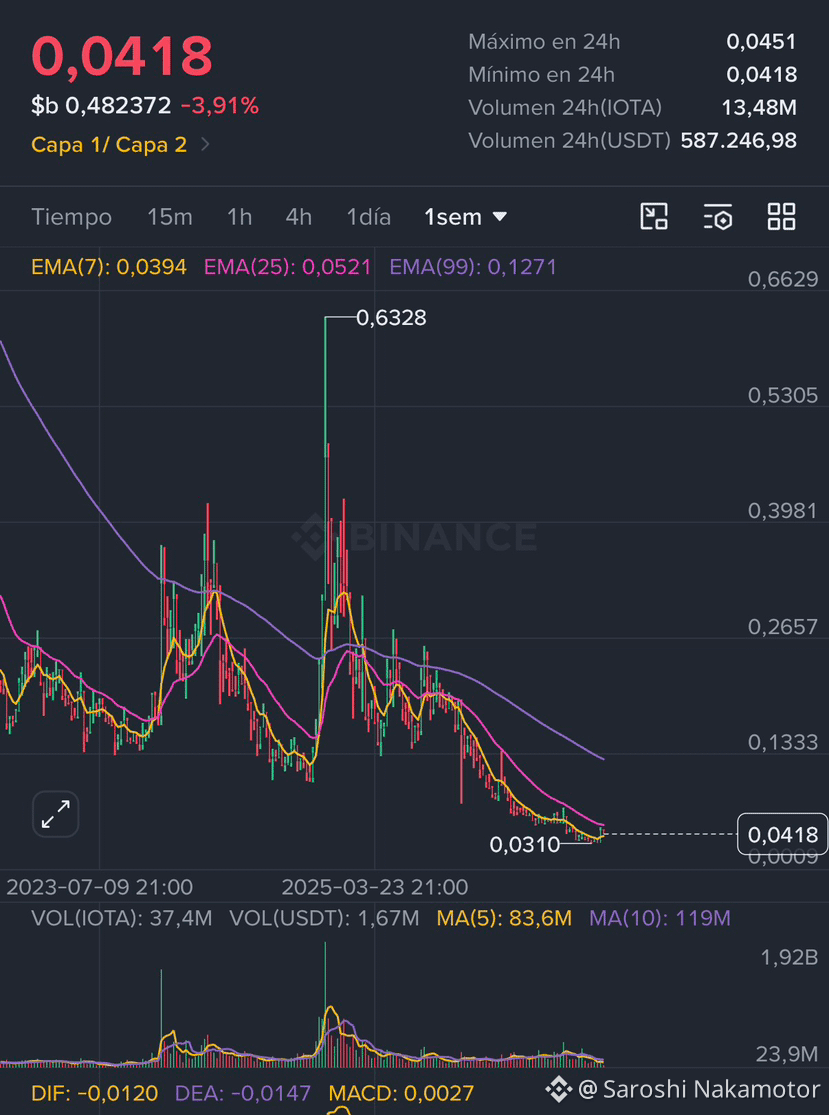Tap DEA: -0,0147 MACD label
The width and height of the screenshot is (829, 1115).
[x=242, y=1093]
